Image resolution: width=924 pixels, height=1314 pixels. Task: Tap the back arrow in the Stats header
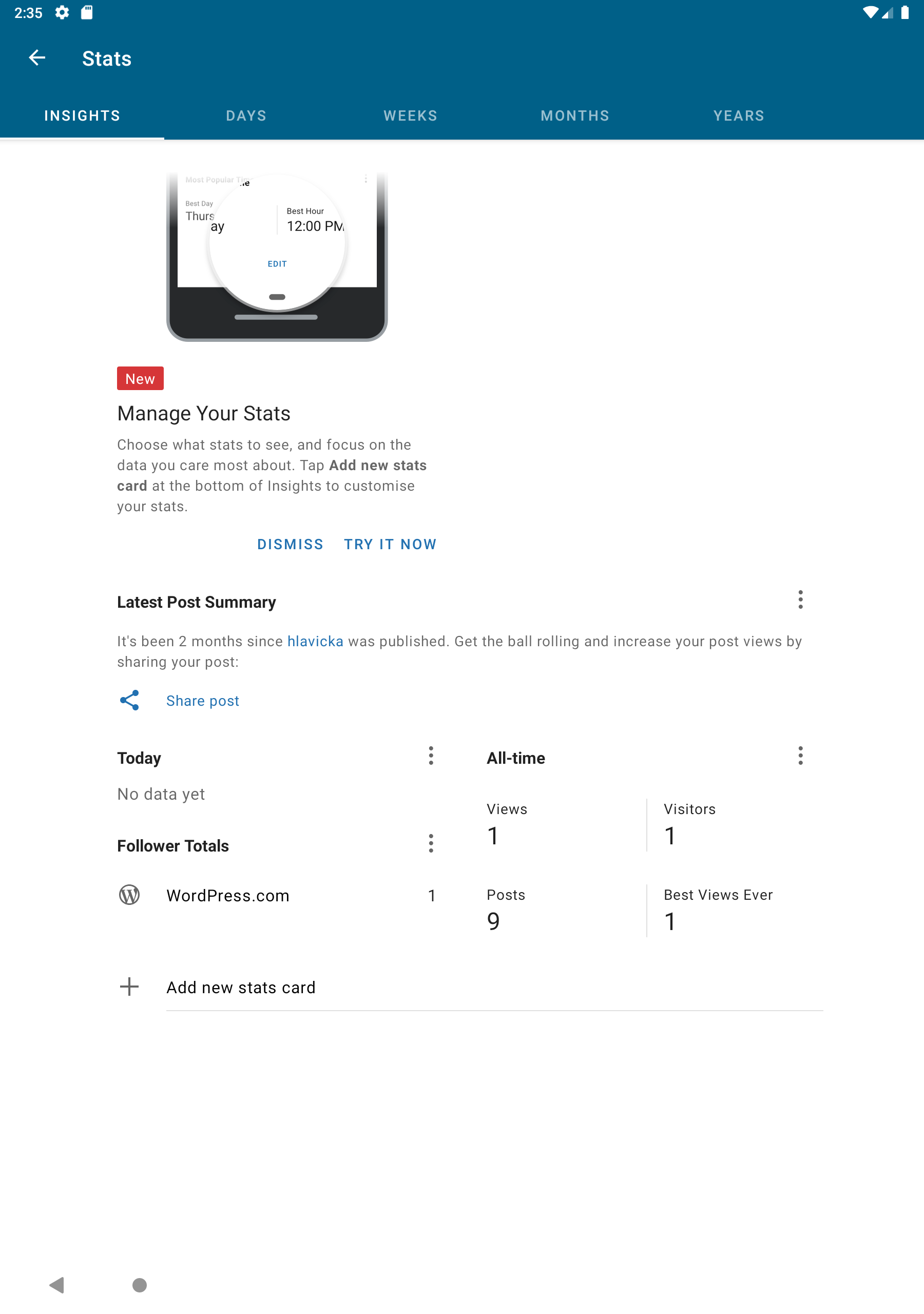37,58
